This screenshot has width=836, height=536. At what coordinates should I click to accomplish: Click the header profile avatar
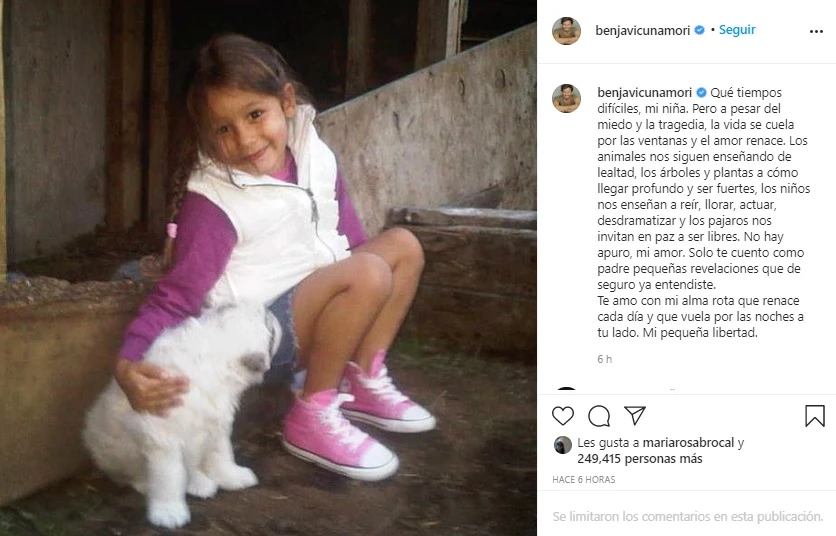(x=566, y=30)
